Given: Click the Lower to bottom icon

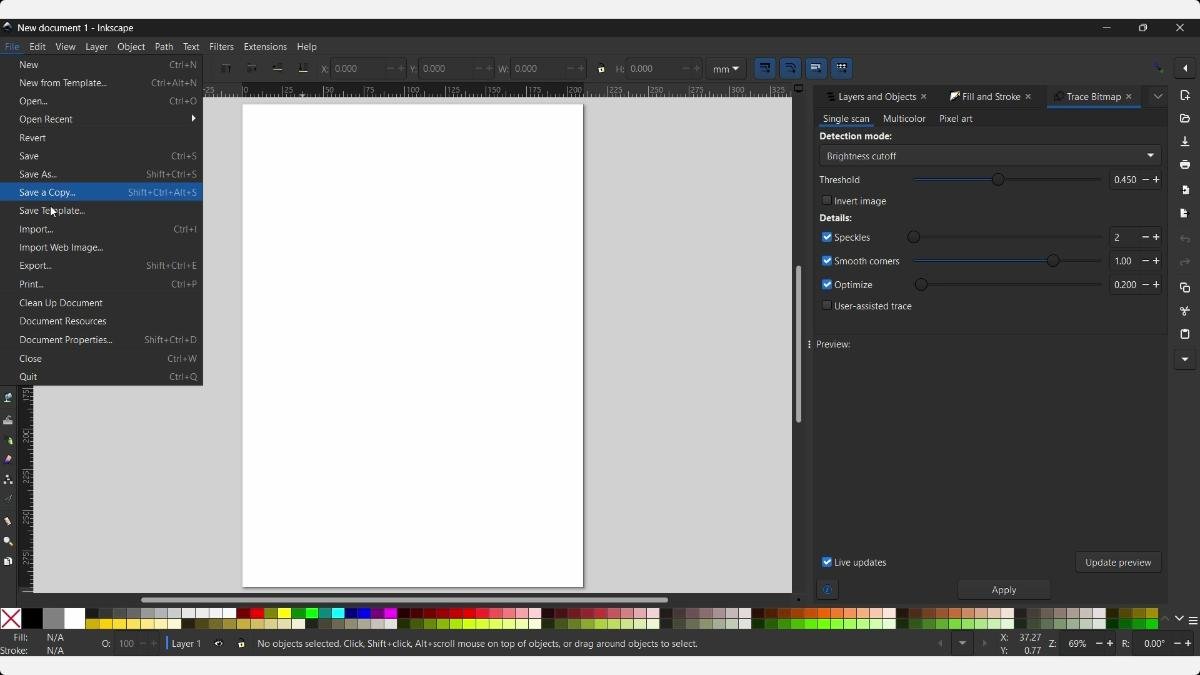Looking at the screenshot, I should click(303, 69).
